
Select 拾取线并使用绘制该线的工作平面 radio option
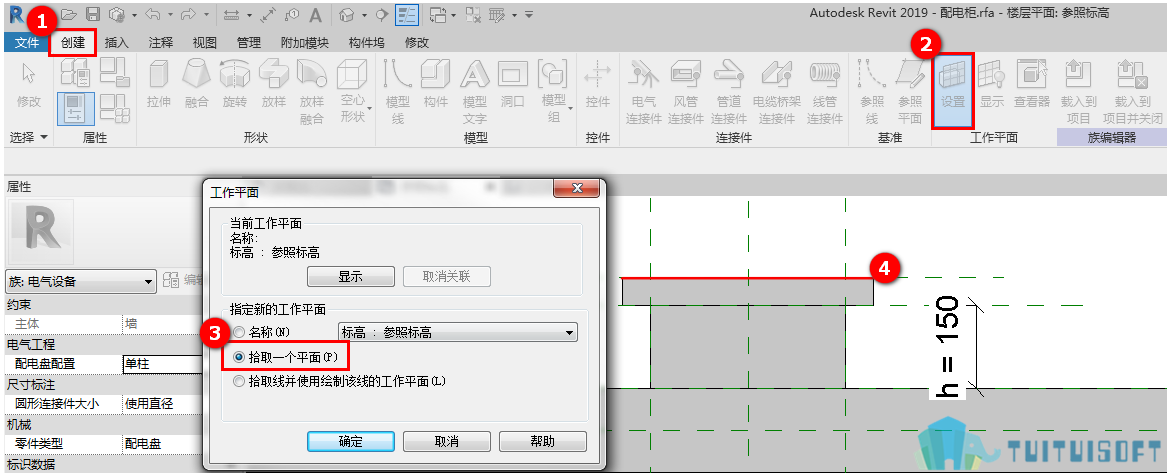tap(239, 381)
